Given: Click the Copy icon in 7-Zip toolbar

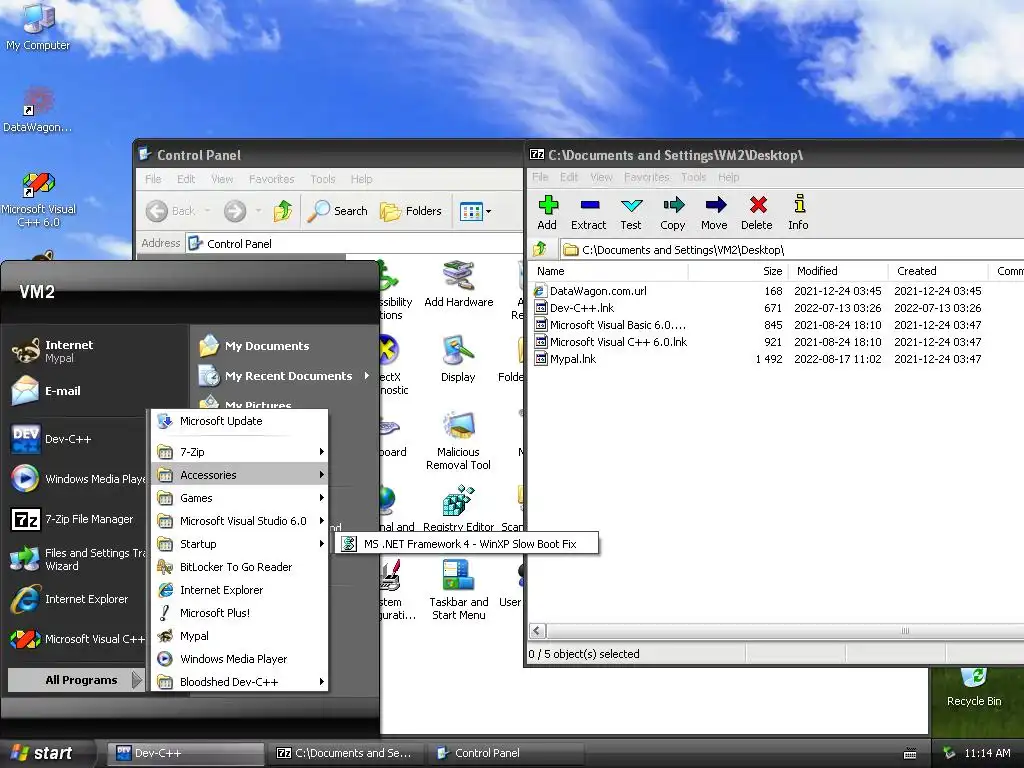Looking at the screenshot, I should [x=673, y=213].
